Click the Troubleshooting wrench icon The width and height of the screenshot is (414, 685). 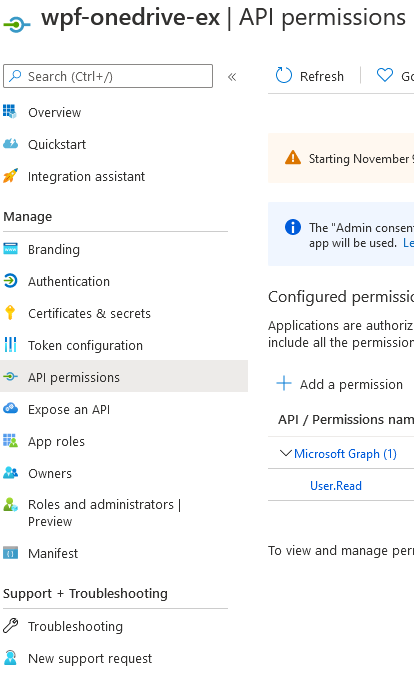[10, 626]
